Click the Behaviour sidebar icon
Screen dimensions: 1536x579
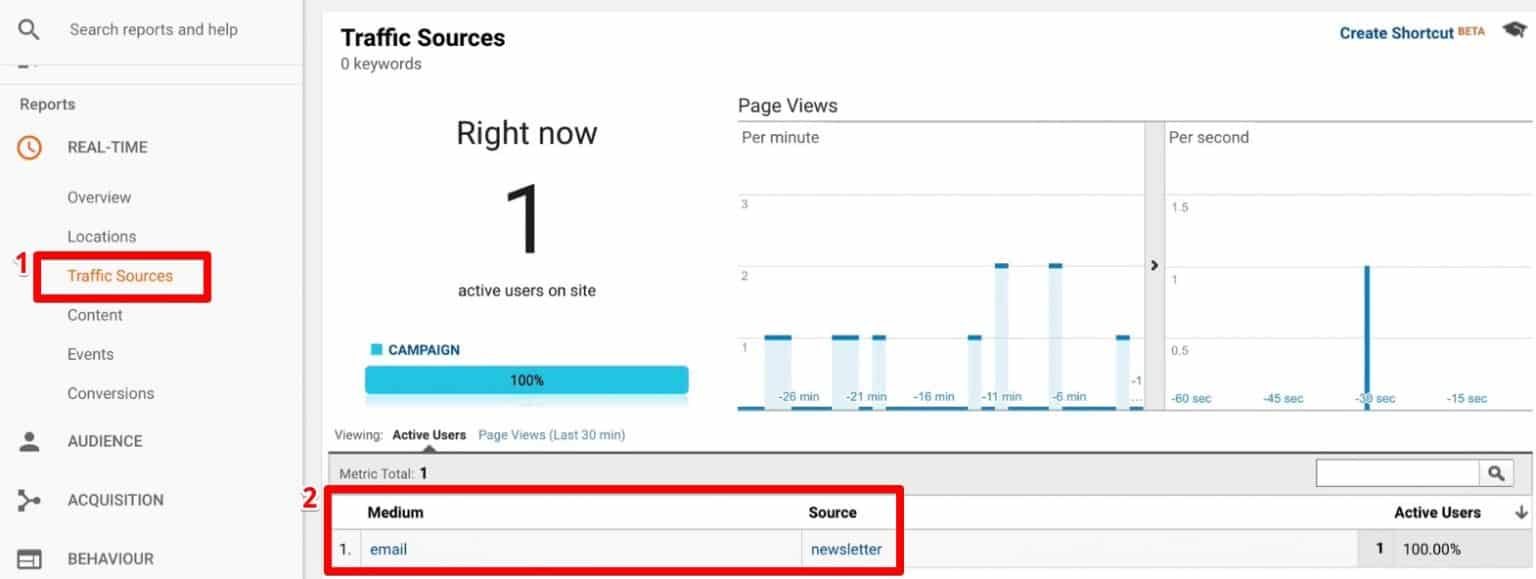29,558
